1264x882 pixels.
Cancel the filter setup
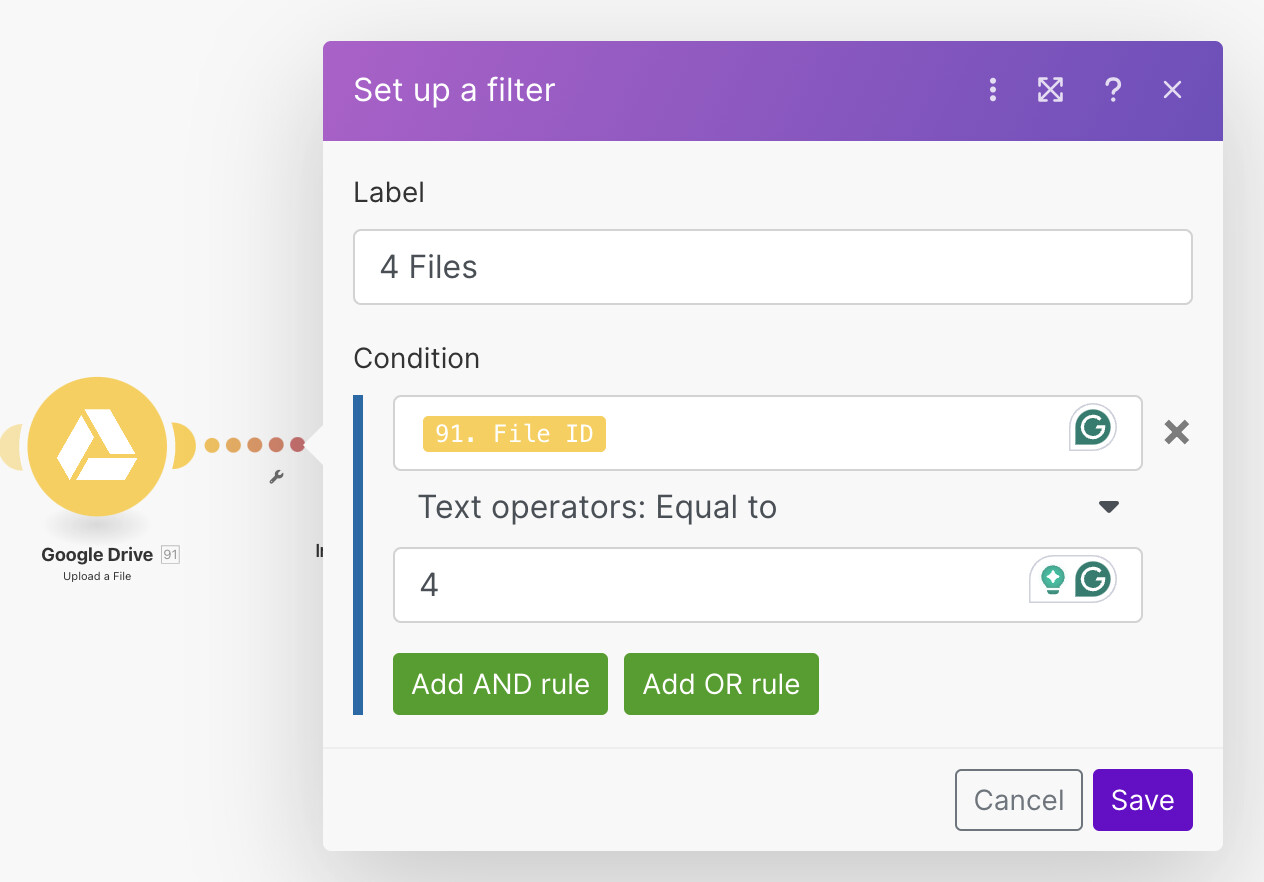[x=1018, y=800]
